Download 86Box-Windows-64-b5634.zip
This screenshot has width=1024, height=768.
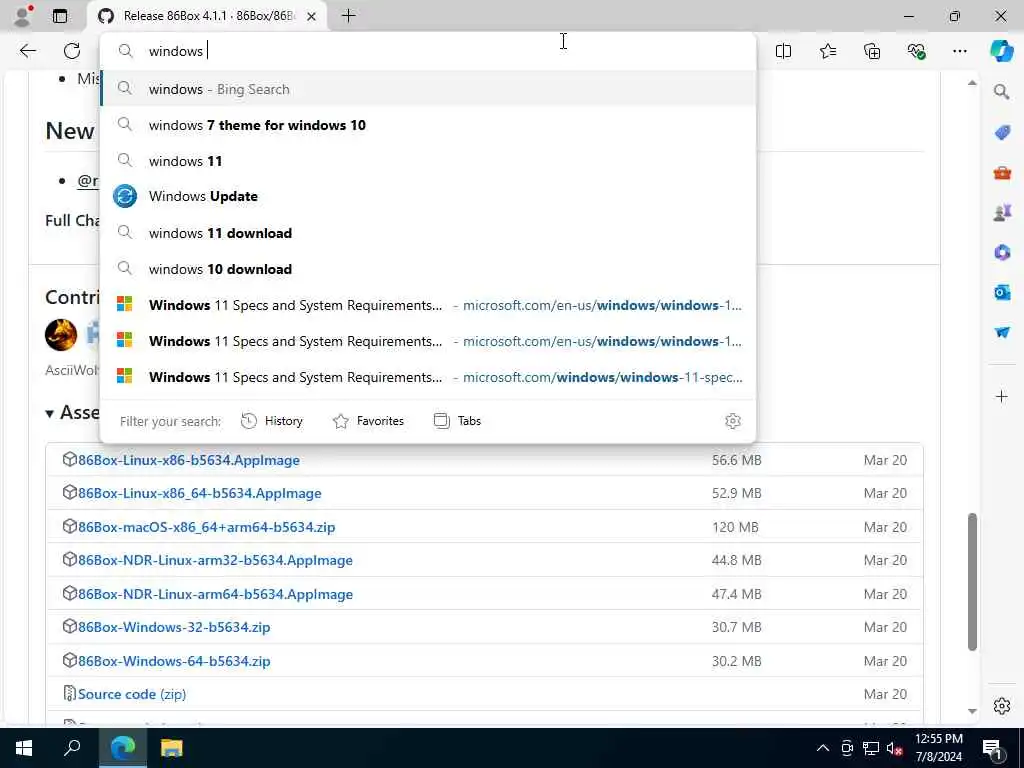(174, 661)
